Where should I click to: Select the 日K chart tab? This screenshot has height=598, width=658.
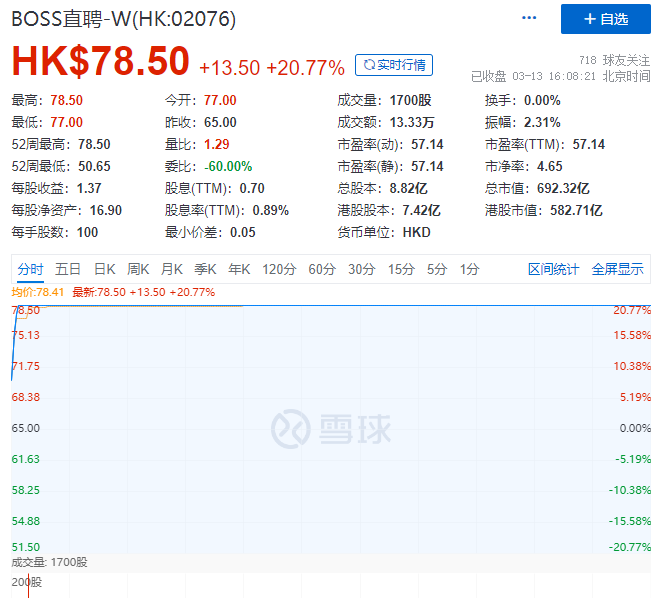pos(105,269)
